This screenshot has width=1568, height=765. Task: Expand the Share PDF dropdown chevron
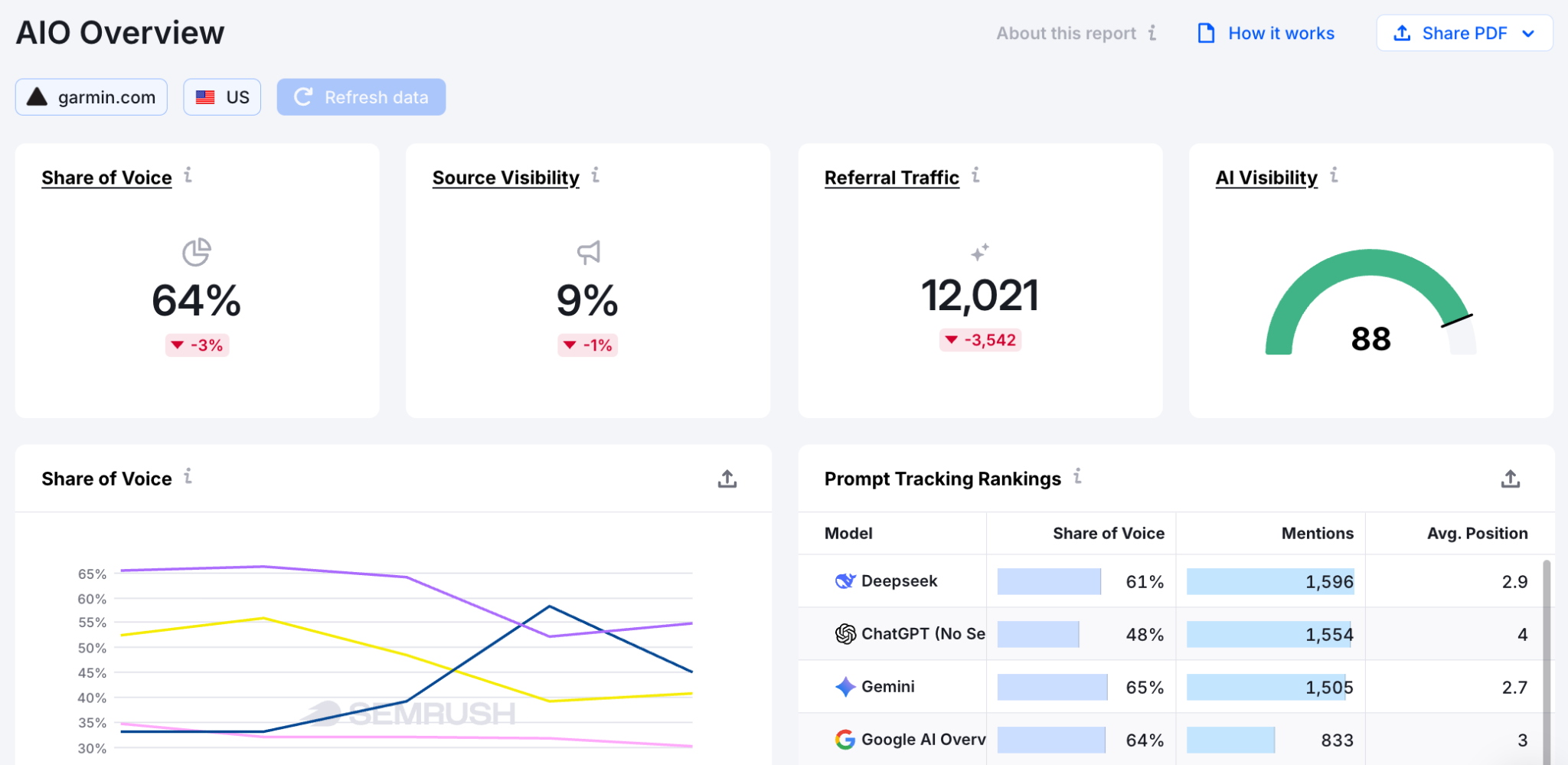(x=1528, y=34)
